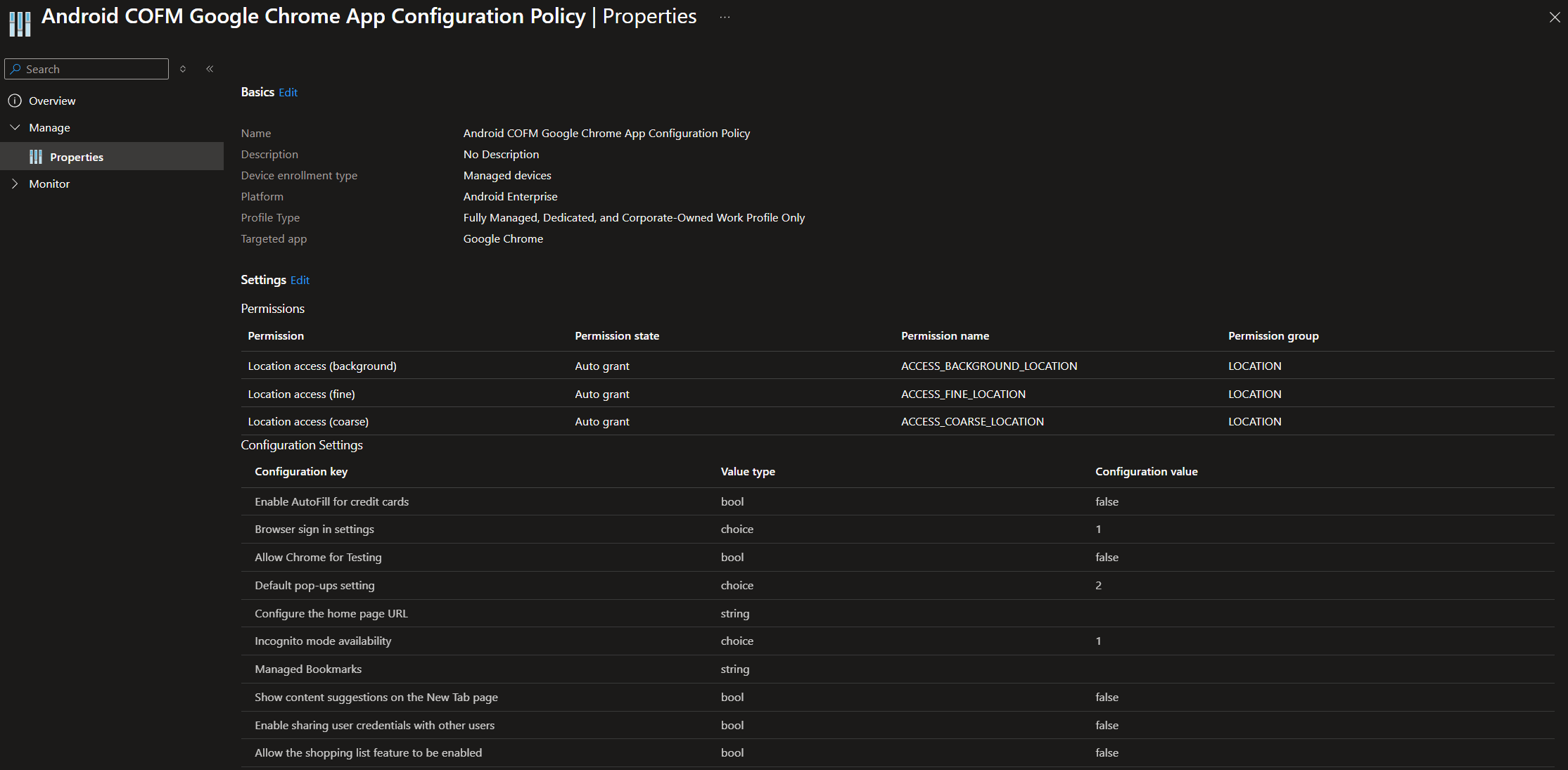
Task: Click the pin icon beside the search box
Action: (x=182, y=69)
